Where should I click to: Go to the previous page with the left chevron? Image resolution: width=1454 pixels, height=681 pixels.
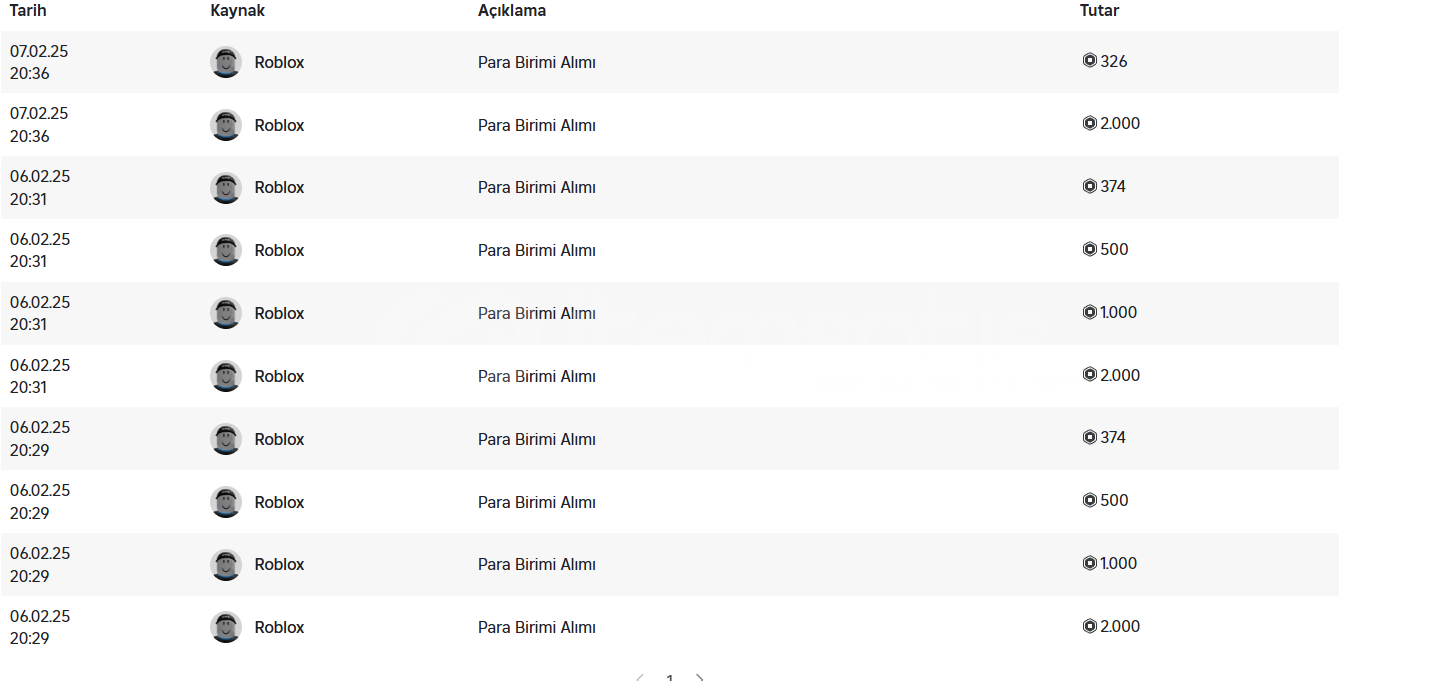point(640,678)
